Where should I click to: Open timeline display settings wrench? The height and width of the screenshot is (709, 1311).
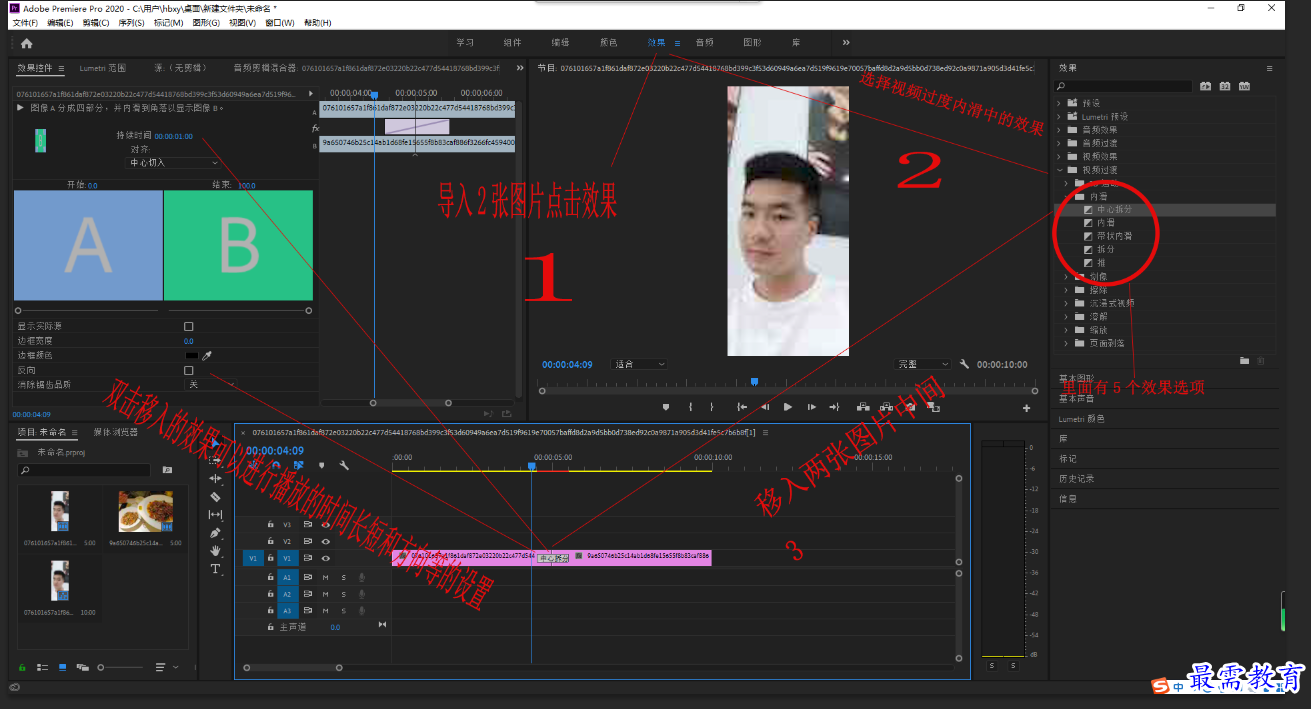(x=344, y=465)
